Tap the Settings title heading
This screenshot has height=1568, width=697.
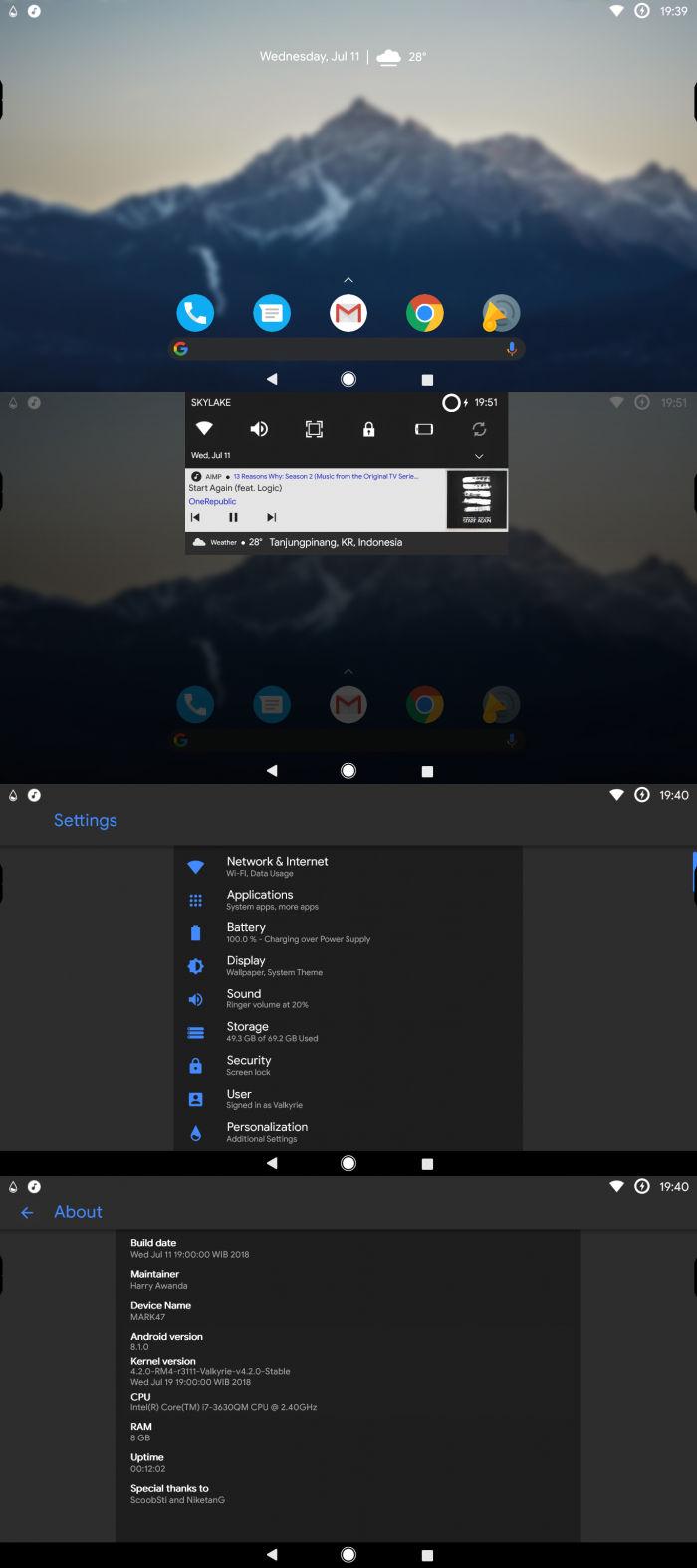click(86, 820)
